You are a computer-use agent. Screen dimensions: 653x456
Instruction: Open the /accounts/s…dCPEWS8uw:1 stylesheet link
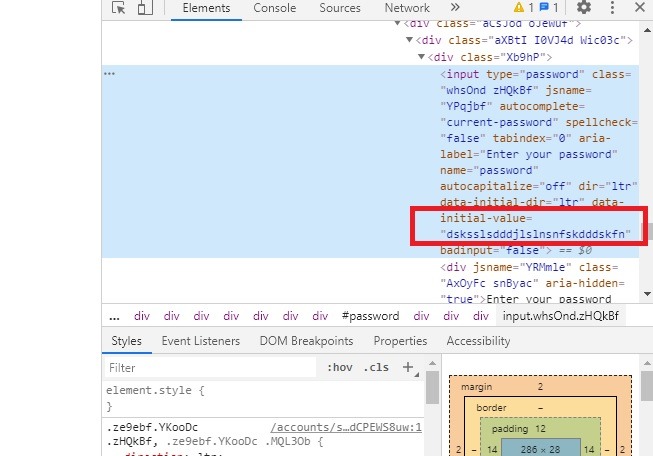click(x=346, y=428)
